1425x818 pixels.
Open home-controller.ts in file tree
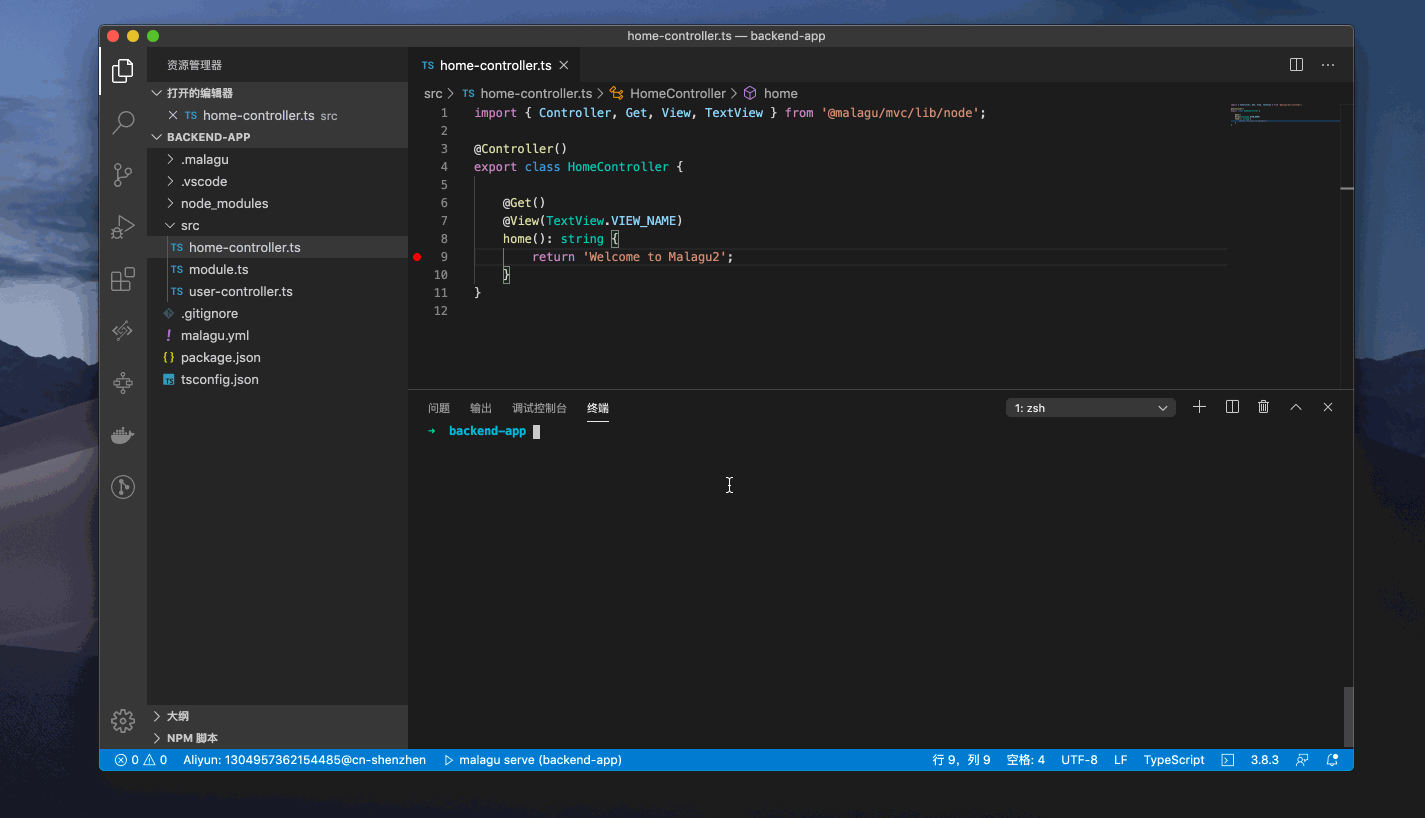tap(277, 247)
